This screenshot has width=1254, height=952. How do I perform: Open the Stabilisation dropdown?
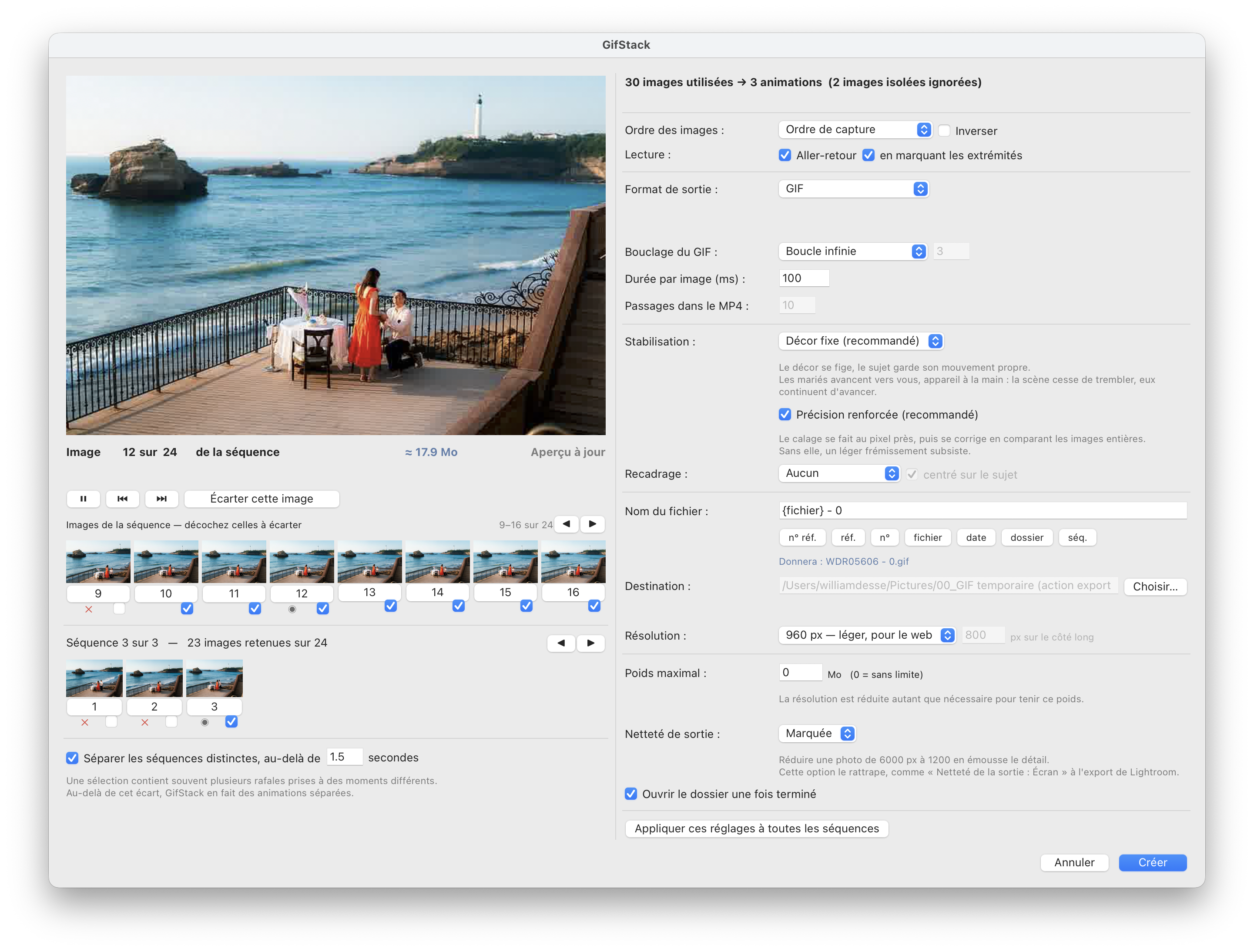coord(861,342)
